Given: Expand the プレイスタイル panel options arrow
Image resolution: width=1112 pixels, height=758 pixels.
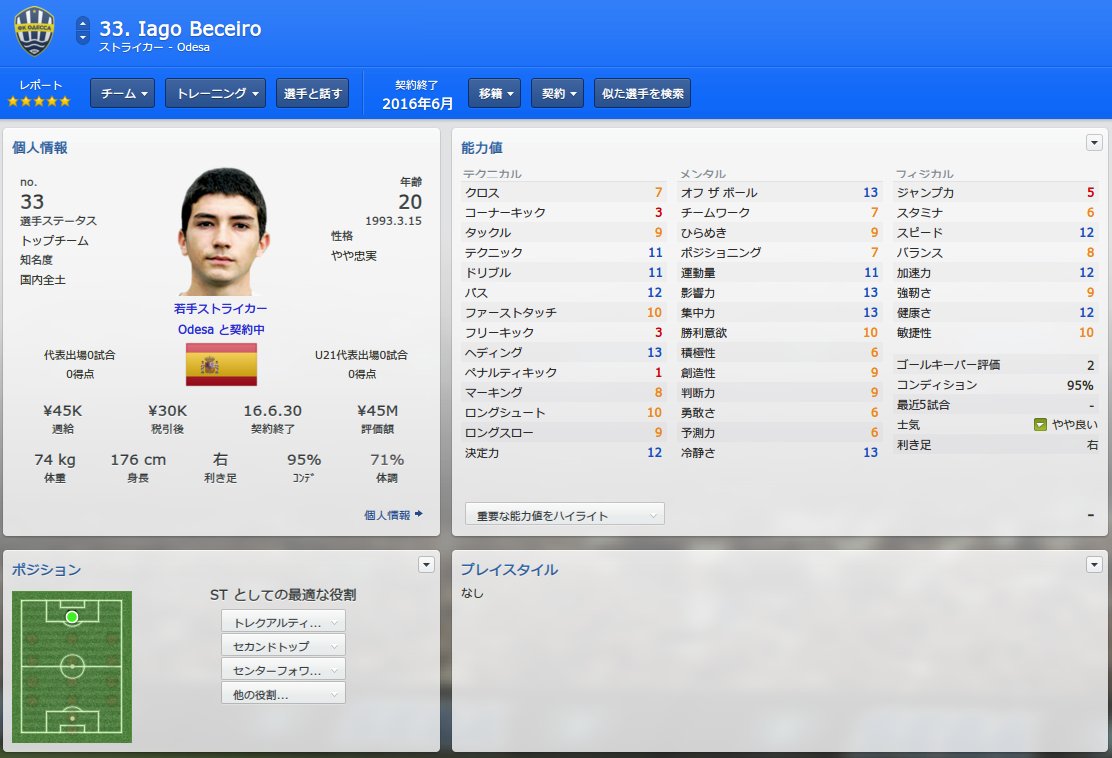Looking at the screenshot, I should pyautogui.click(x=1094, y=564).
